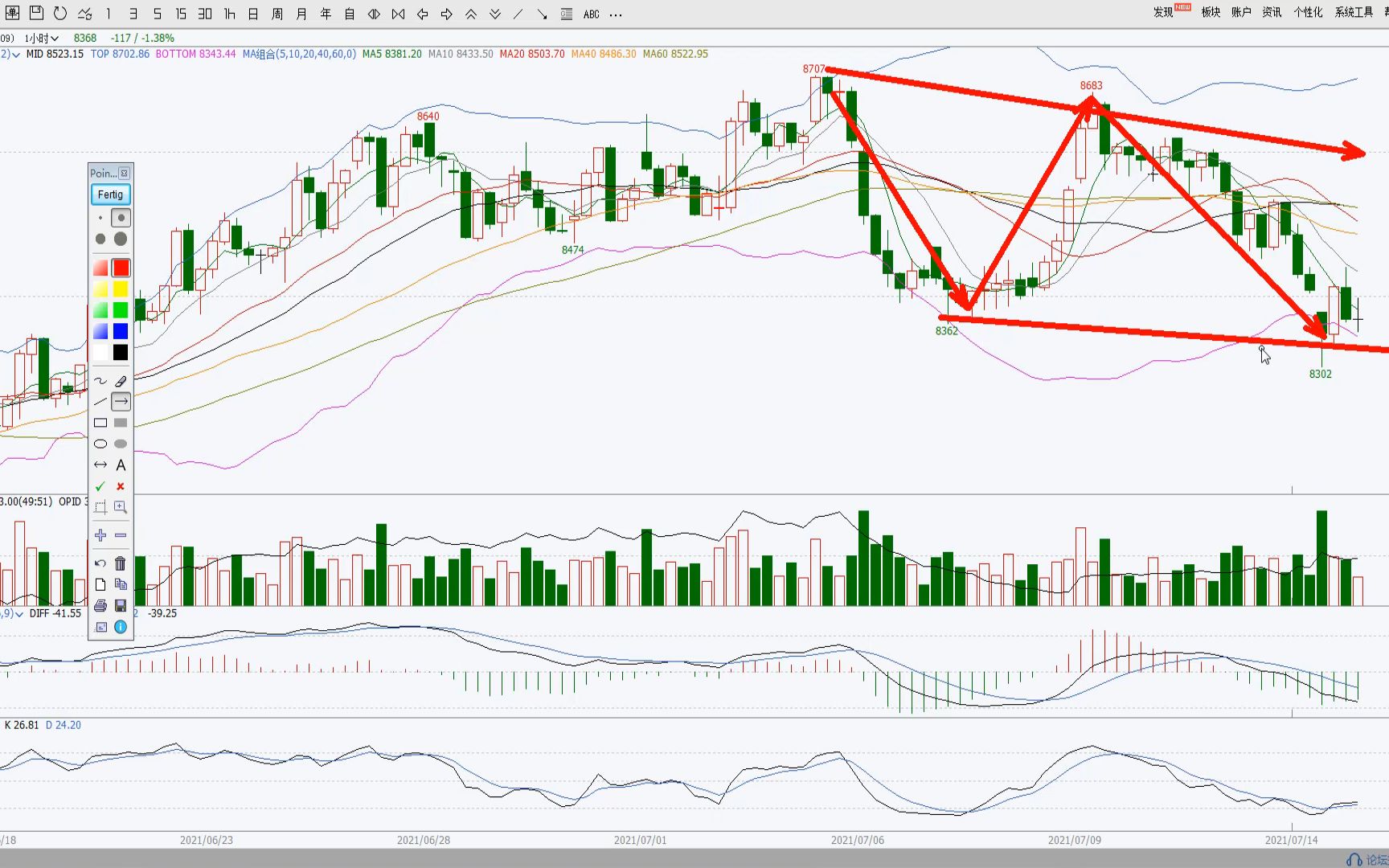This screenshot has width=1389, height=868.
Task: Select the daily (日) period
Action: [253, 14]
